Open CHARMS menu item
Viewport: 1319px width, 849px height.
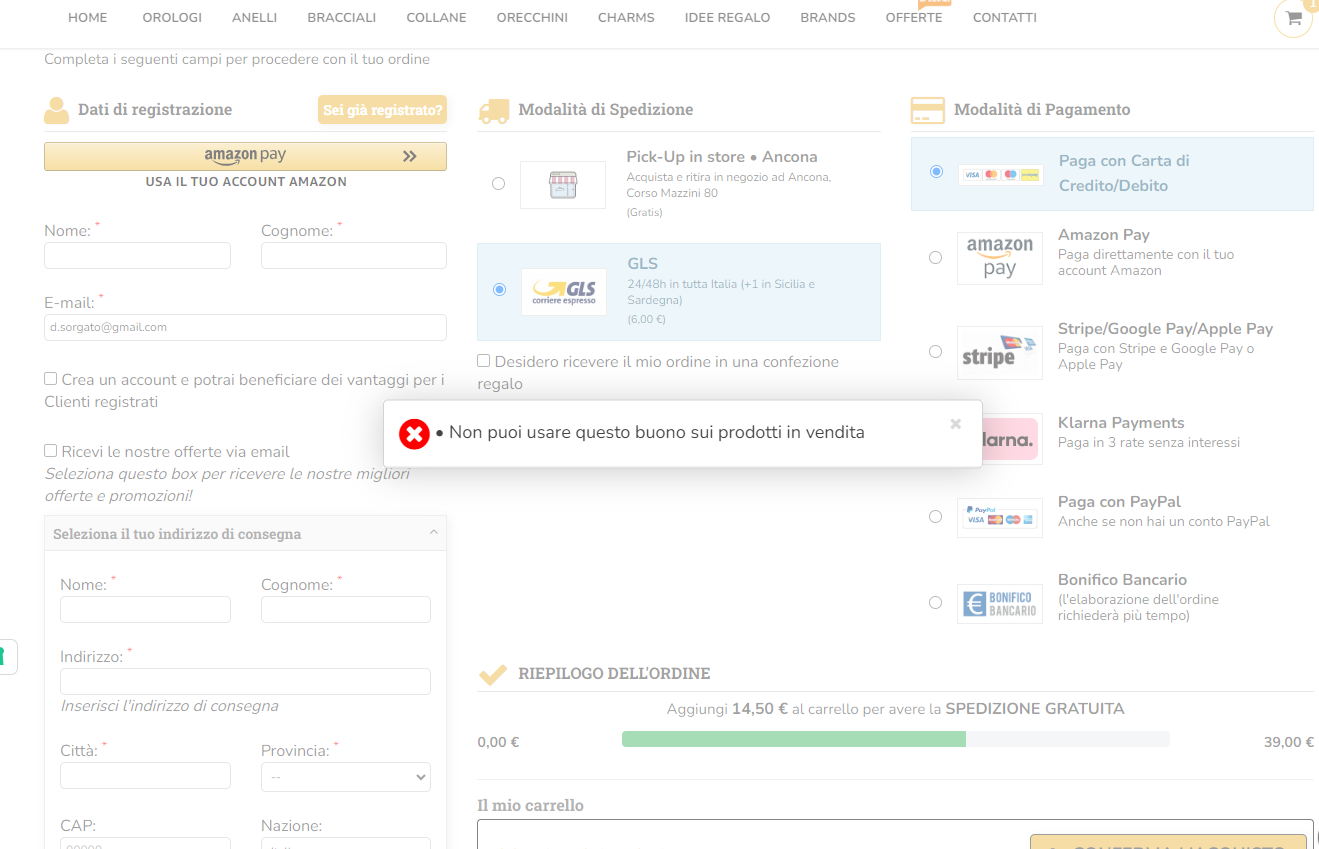click(626, 18)
